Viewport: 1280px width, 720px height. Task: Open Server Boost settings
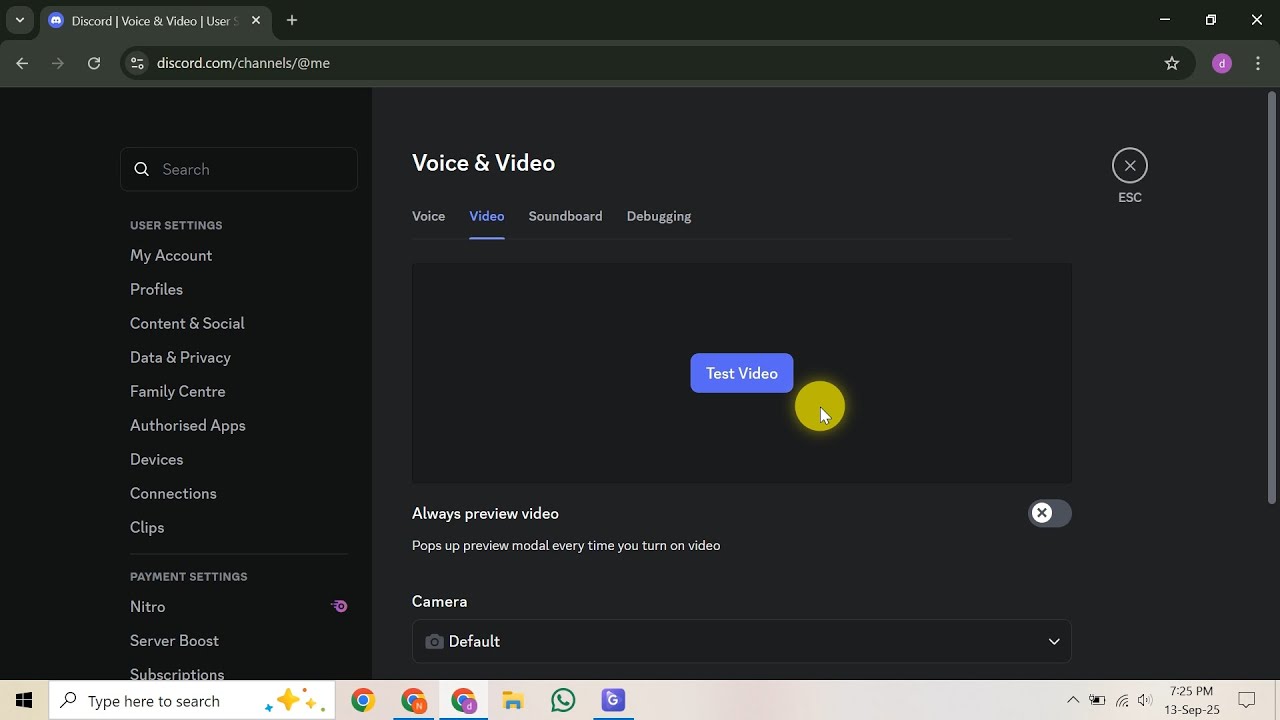[174, 641]
